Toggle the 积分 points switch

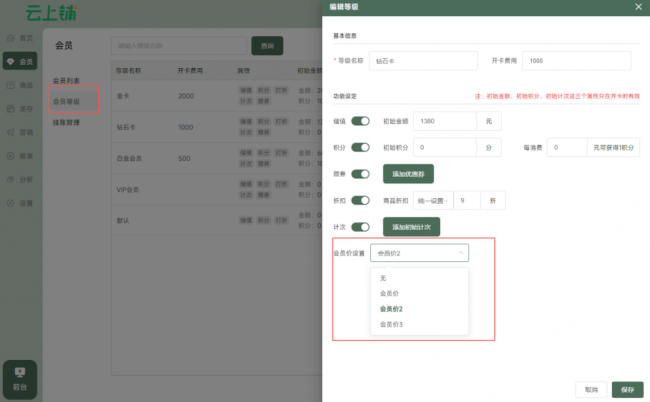coord(360,147)
